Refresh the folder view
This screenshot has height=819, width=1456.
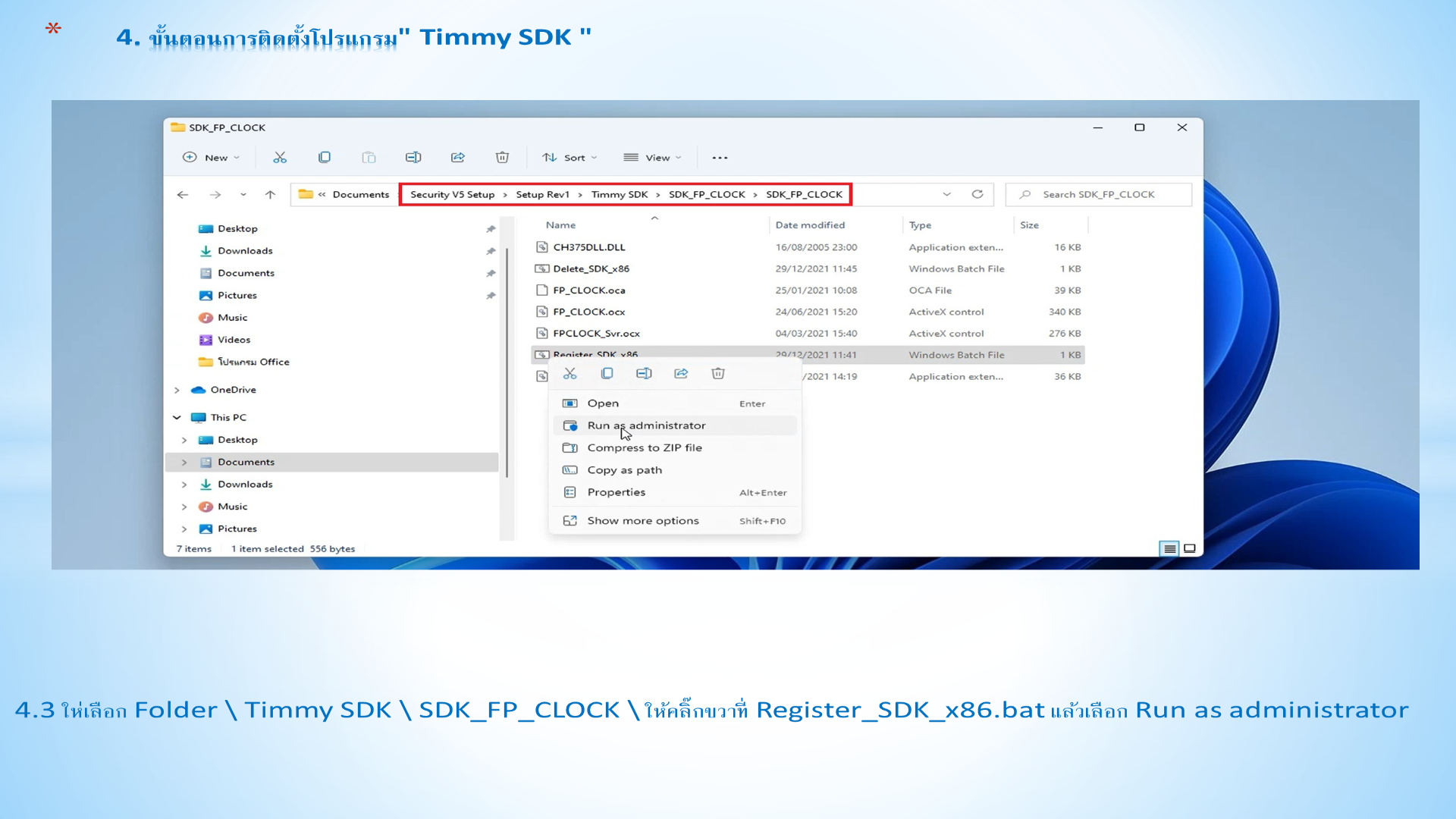point(977,195)
